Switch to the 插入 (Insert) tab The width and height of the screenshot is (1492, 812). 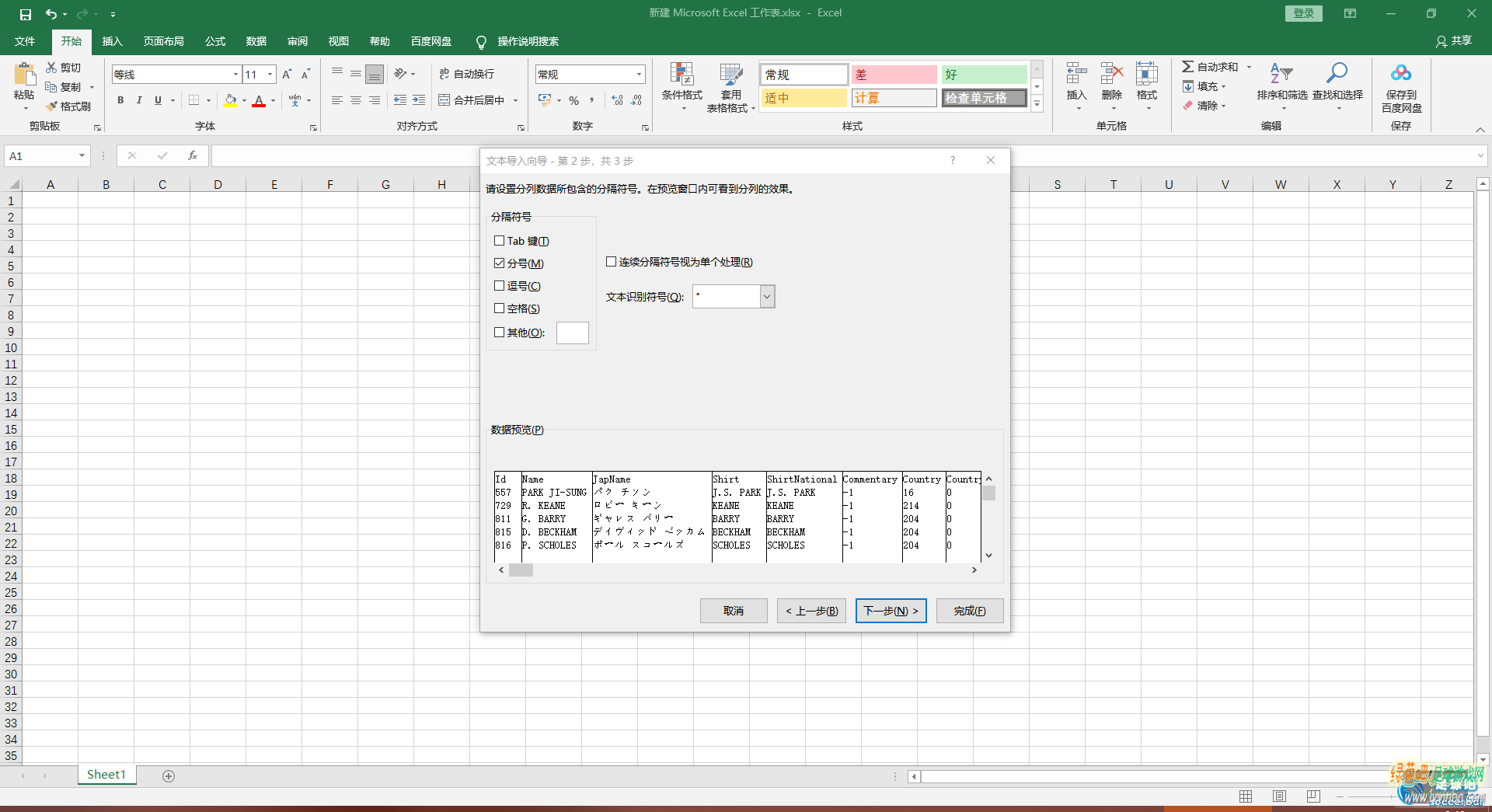113,41
